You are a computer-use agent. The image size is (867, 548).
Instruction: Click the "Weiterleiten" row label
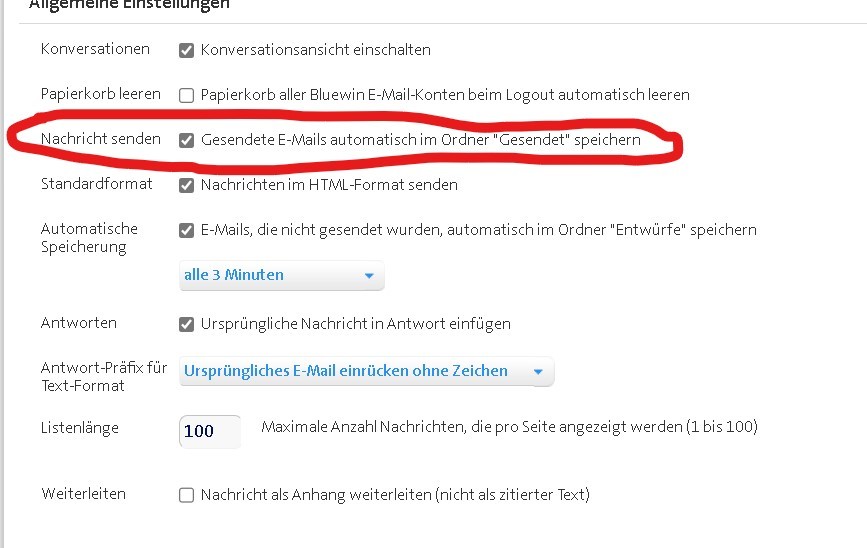pyautogui.click(x=83, y=494)
